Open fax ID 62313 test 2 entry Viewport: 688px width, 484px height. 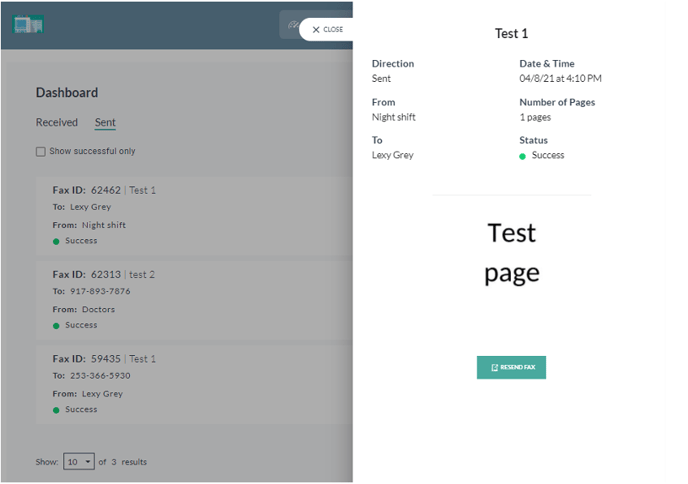click(x=103, y=274)
